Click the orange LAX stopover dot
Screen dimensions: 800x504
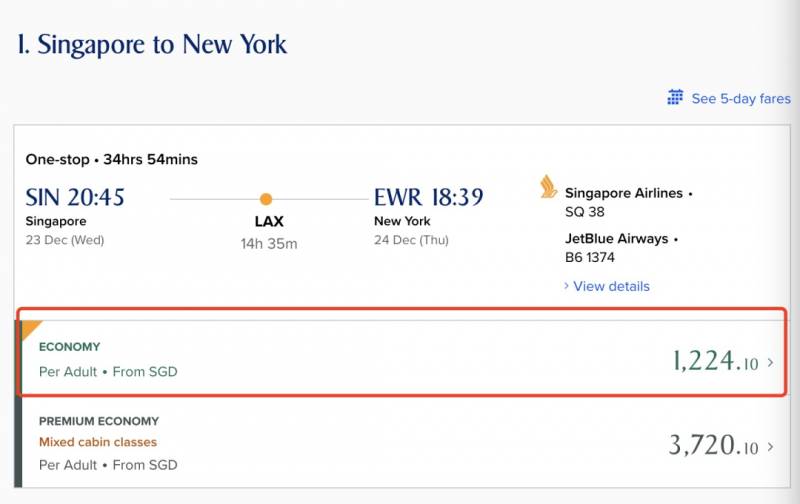coord(265,199)
